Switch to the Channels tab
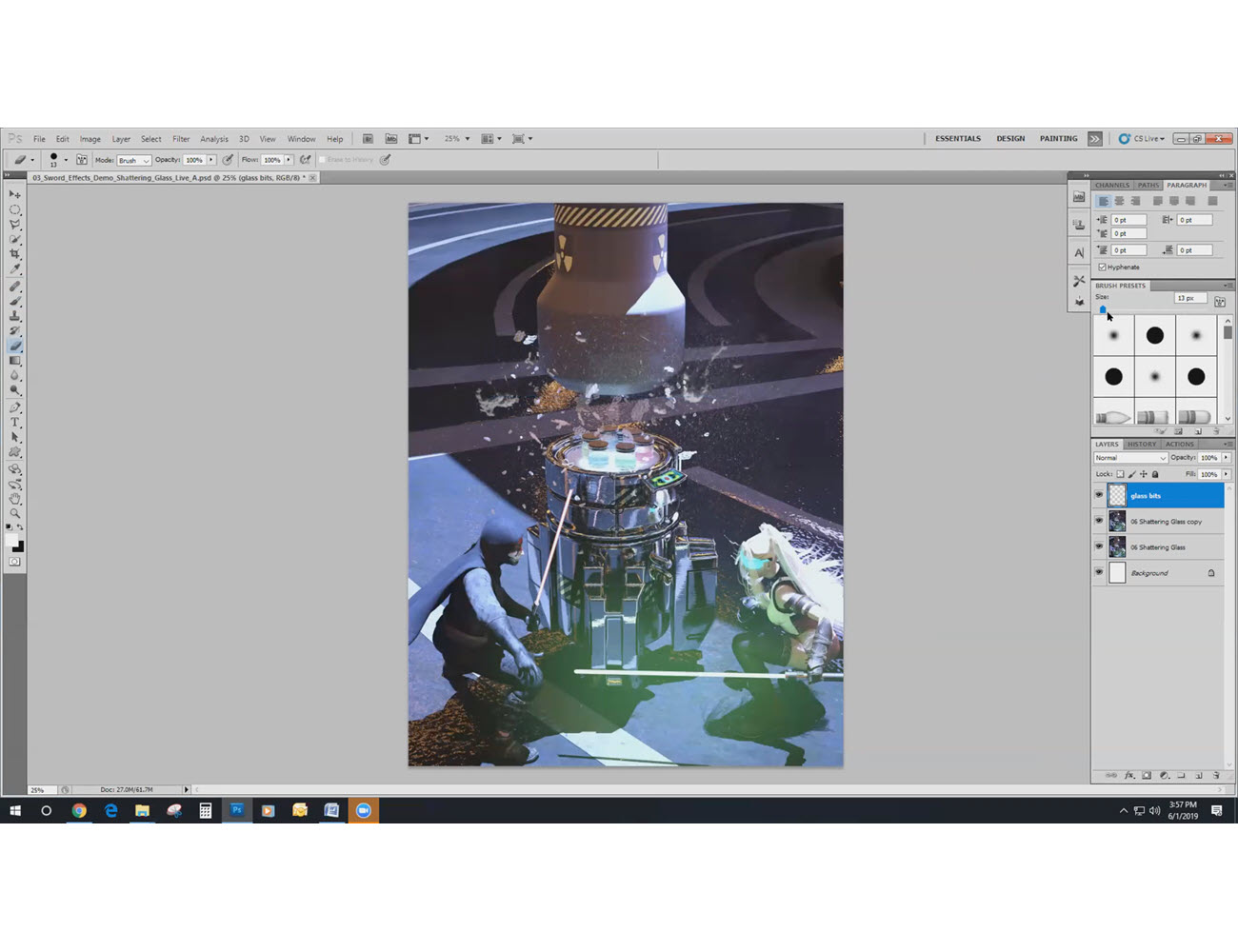The height and width of the screenshot is (952, 1238). point(1111,185)
